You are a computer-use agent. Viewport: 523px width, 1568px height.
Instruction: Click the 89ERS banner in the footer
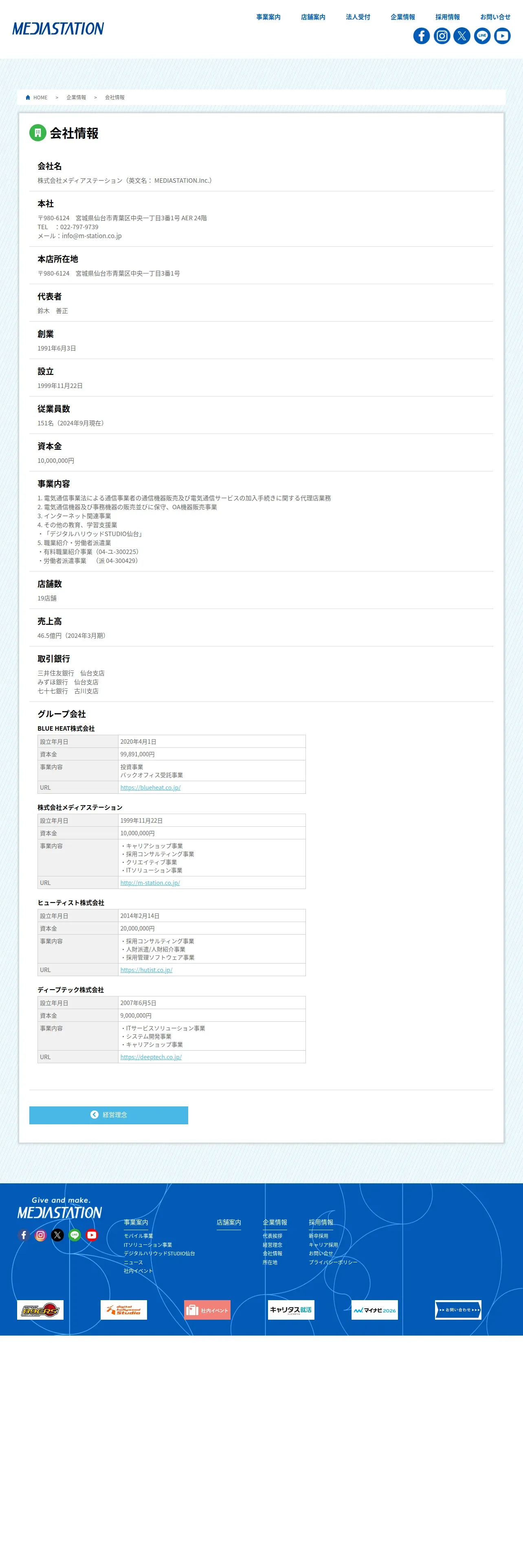[x=40, y=1310]
